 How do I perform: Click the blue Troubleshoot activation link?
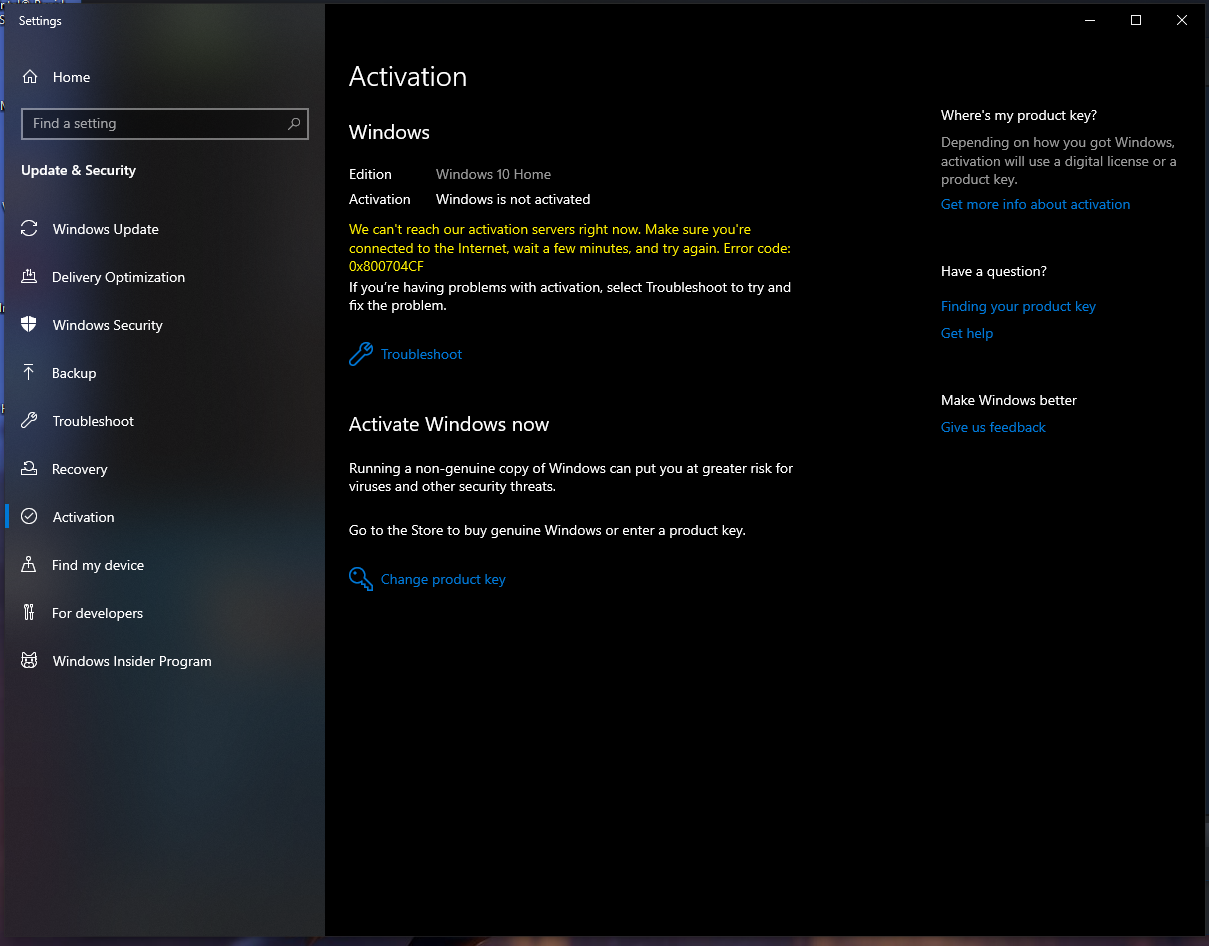[x=421, y=354]
